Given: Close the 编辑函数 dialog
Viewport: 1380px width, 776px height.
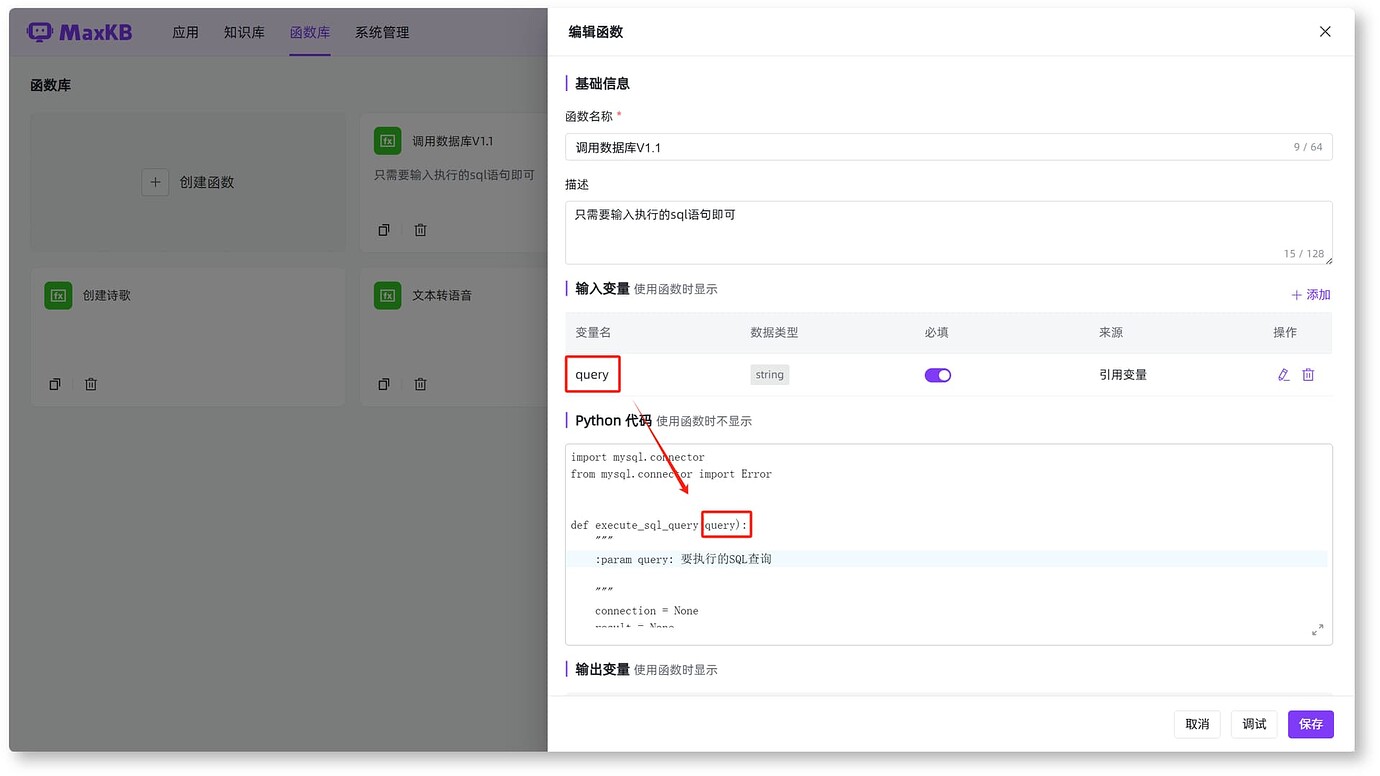Looking at the screenshot, I should [x=1324, y=31].
